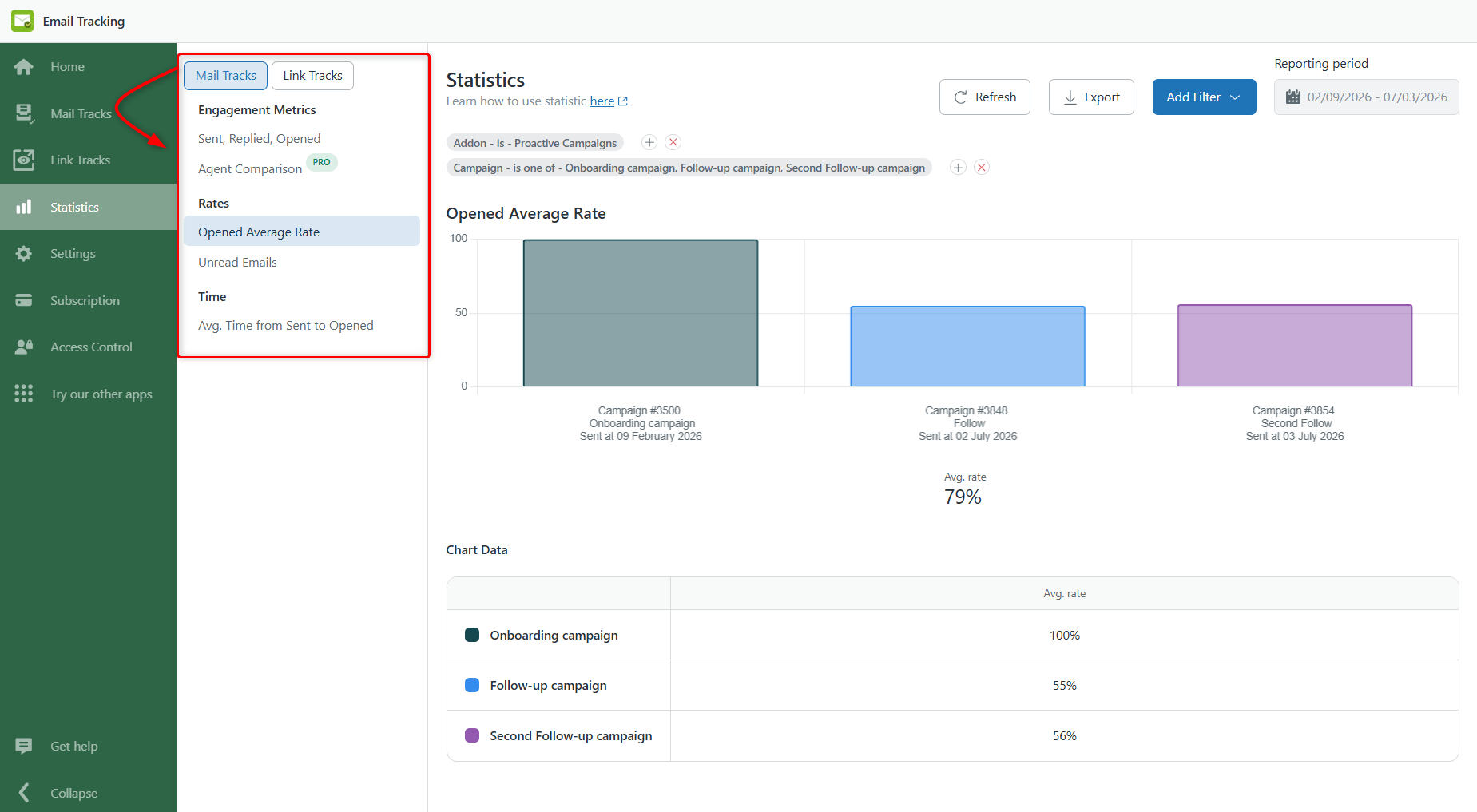The width and height of the screenshot is (1477, 812).
Task: Select Opened Average Rate item
Action: click(302, 232)
